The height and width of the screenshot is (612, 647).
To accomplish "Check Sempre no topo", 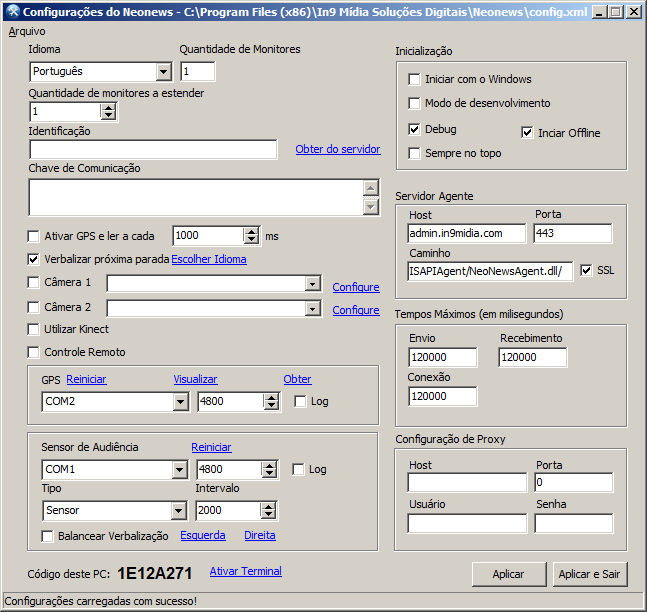I will [x=414, y=154].
